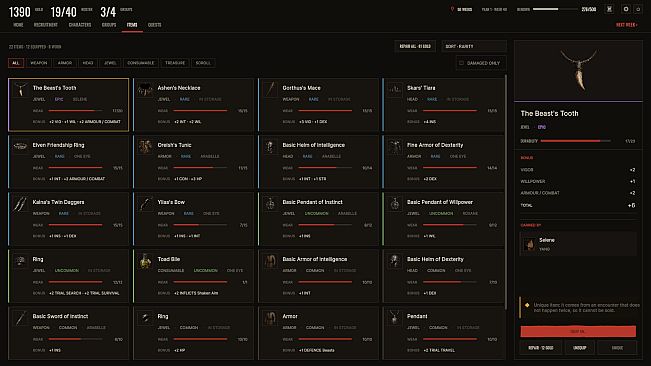
Task: Click Gorthus's Mace weapon icon
Action: coord(270,89)
